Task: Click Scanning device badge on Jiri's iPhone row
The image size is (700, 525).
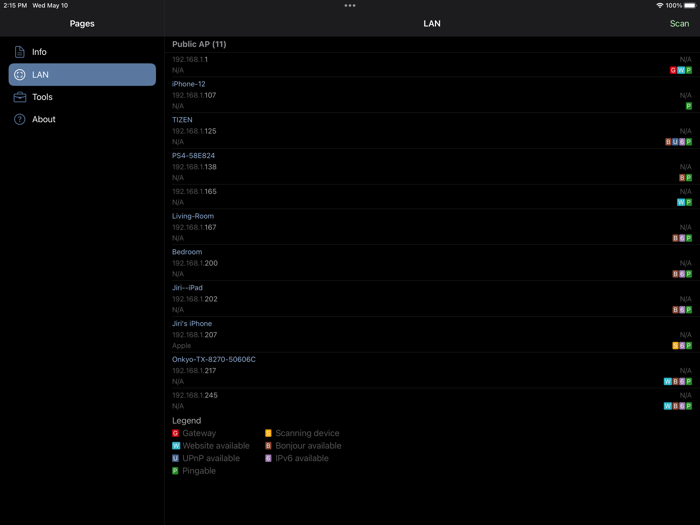Action: click(x=675, y=346)
